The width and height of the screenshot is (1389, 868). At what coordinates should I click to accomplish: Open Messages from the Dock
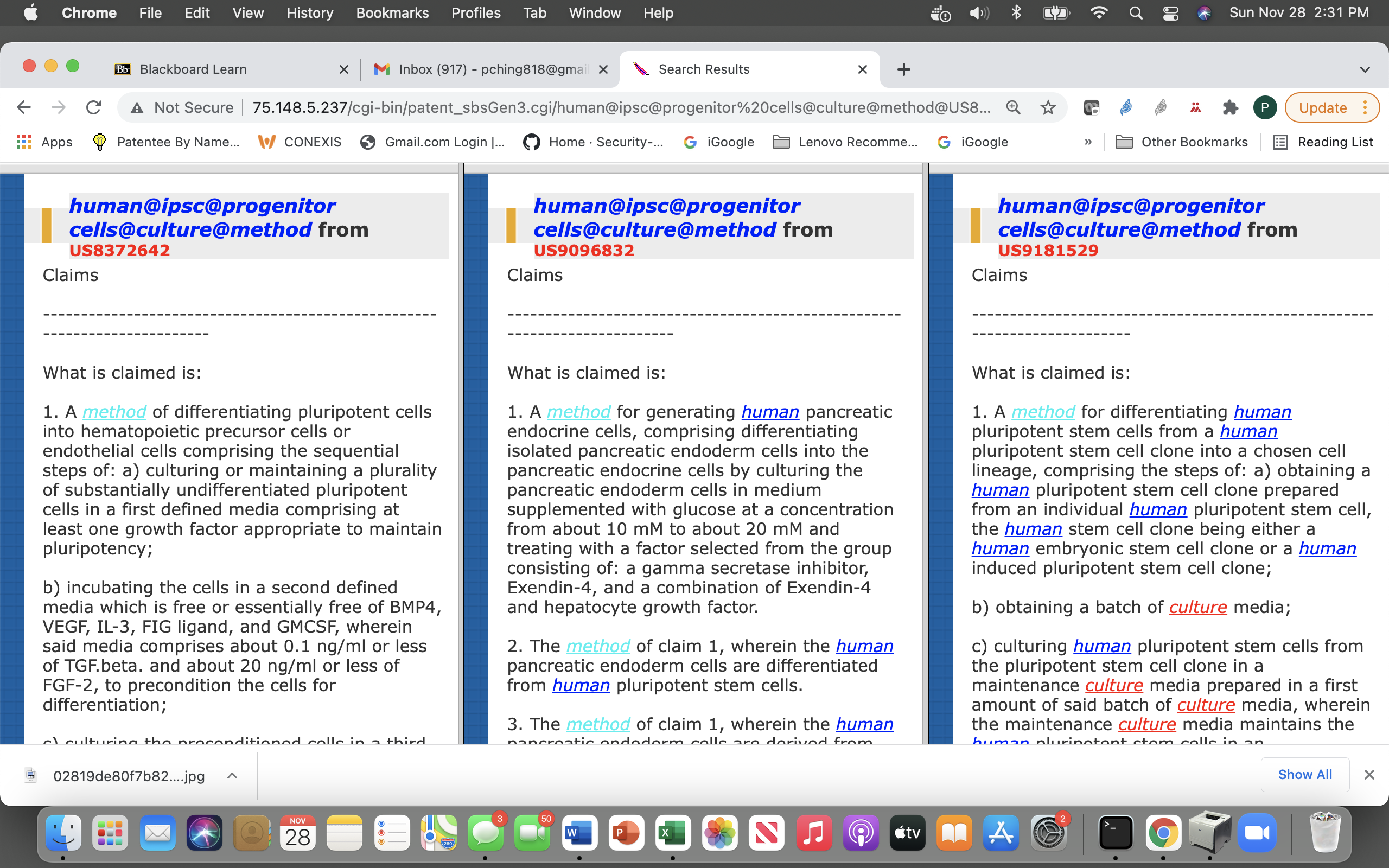click(486, 832)
